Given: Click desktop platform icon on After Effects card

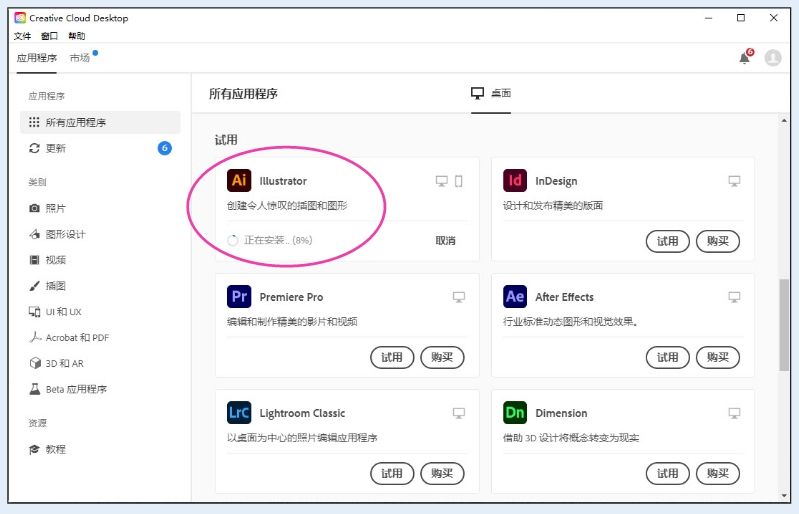Looking at the screenshot, I should [x=734, y=297].
